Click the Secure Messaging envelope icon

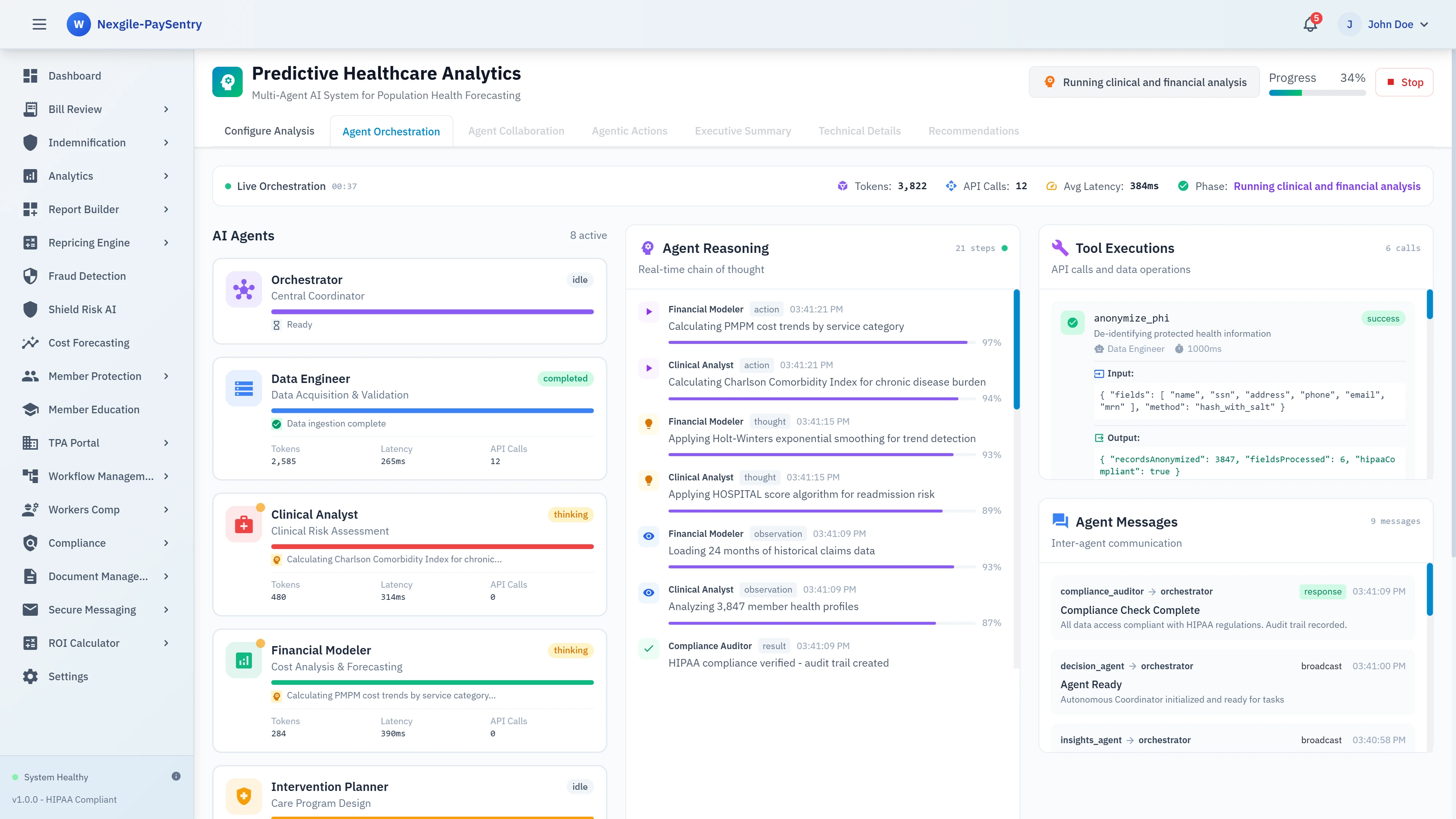pos(30,609)
